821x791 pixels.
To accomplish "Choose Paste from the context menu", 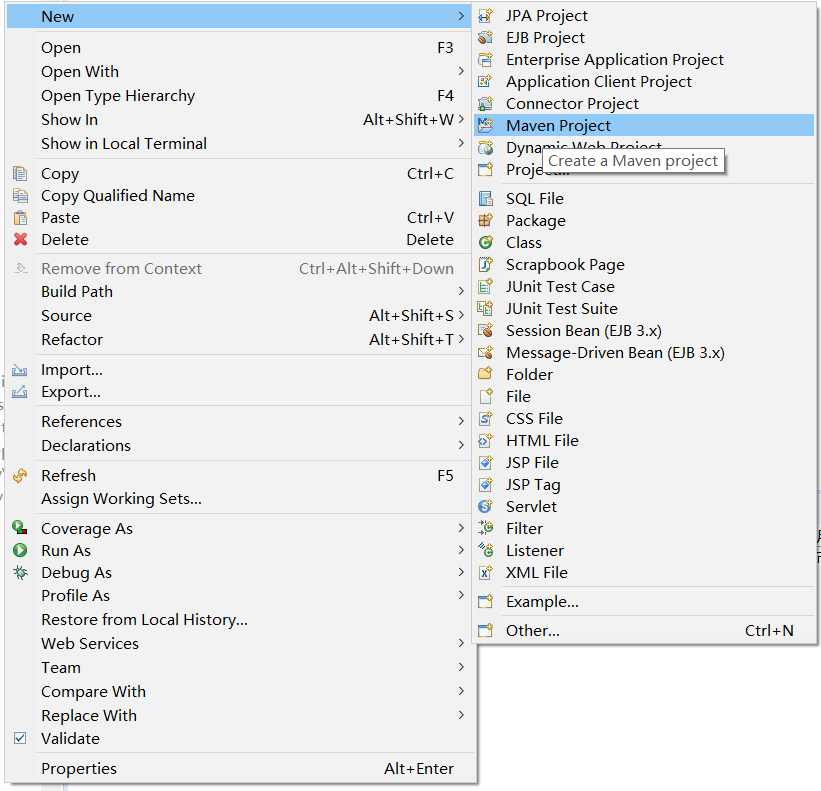I will click(241, 218).
